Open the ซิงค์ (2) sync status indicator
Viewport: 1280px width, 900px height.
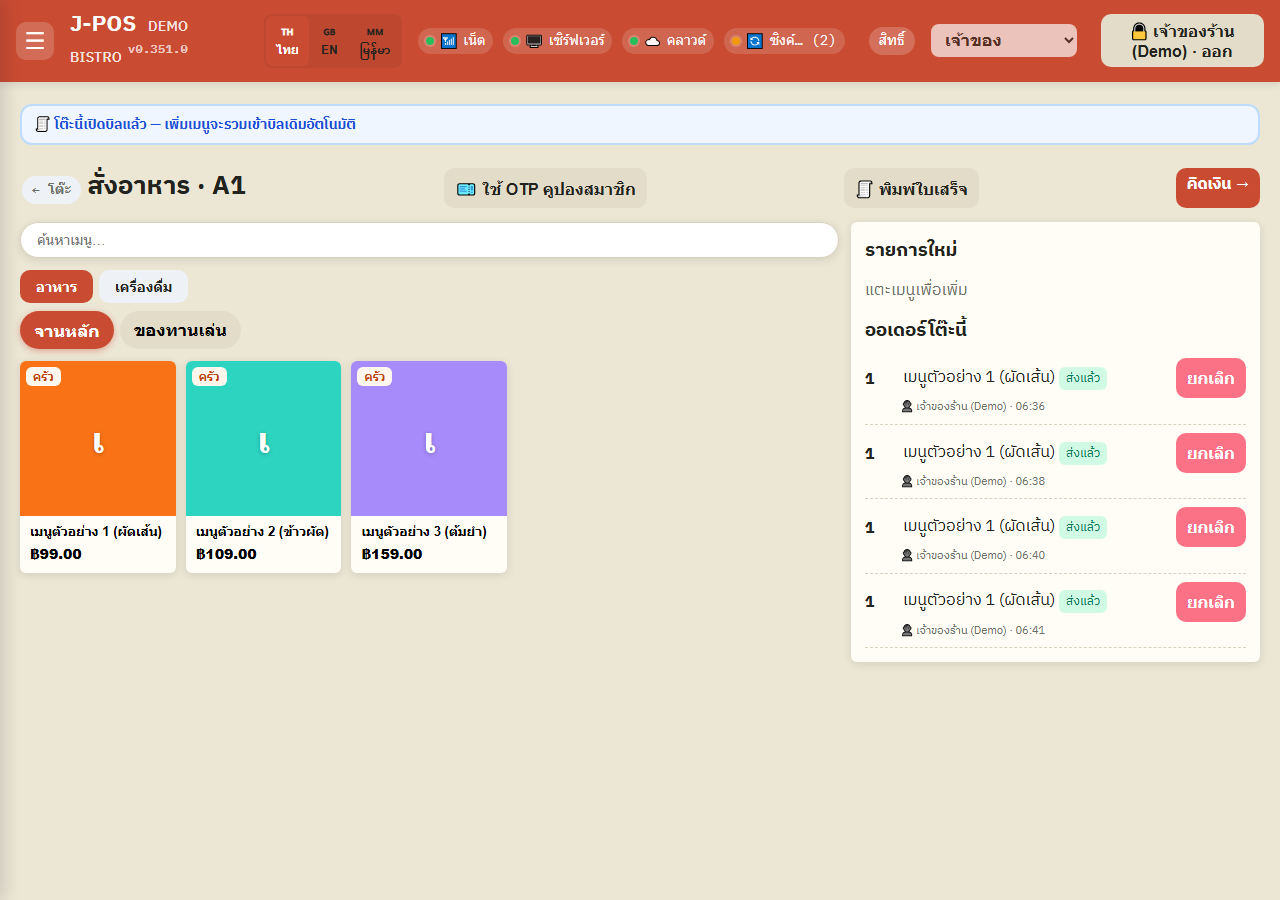(x=784, y=41)
